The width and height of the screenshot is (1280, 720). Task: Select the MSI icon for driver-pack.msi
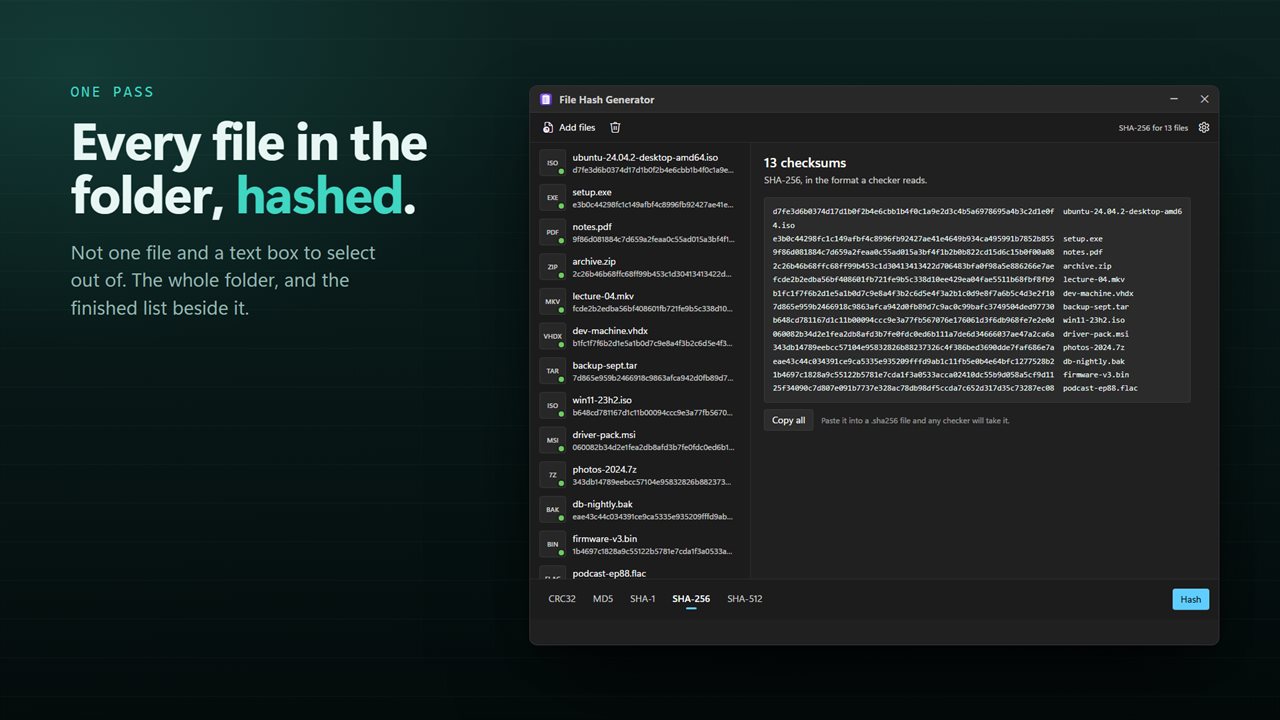coord(552,441)
